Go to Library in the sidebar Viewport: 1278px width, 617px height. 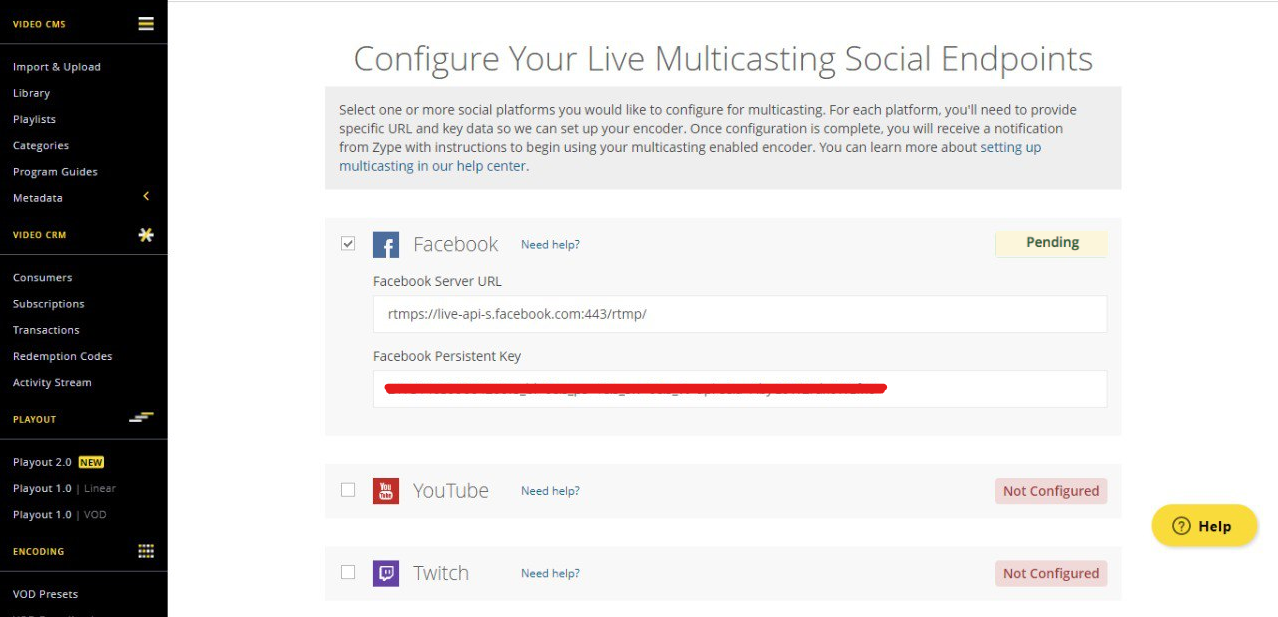click(x=31, y=93)
